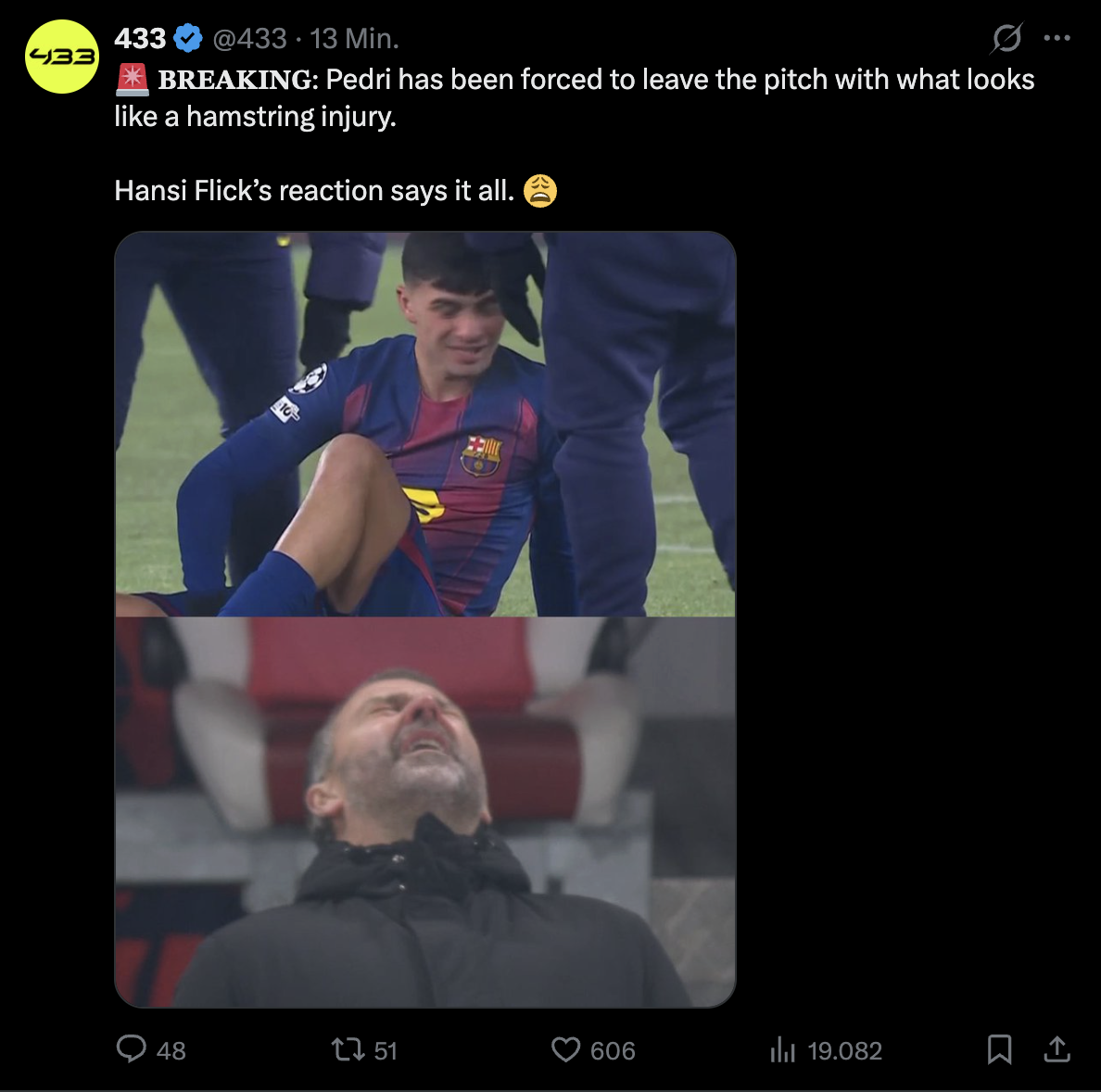
Task: Open the three-dot more options menu
Action: [x=1057, y=39]
